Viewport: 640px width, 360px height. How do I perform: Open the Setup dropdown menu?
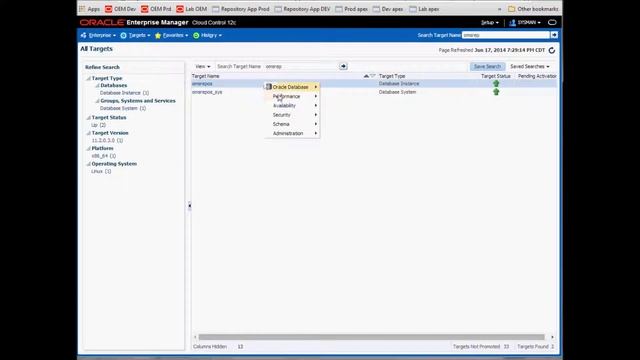[x=489, y=23]
